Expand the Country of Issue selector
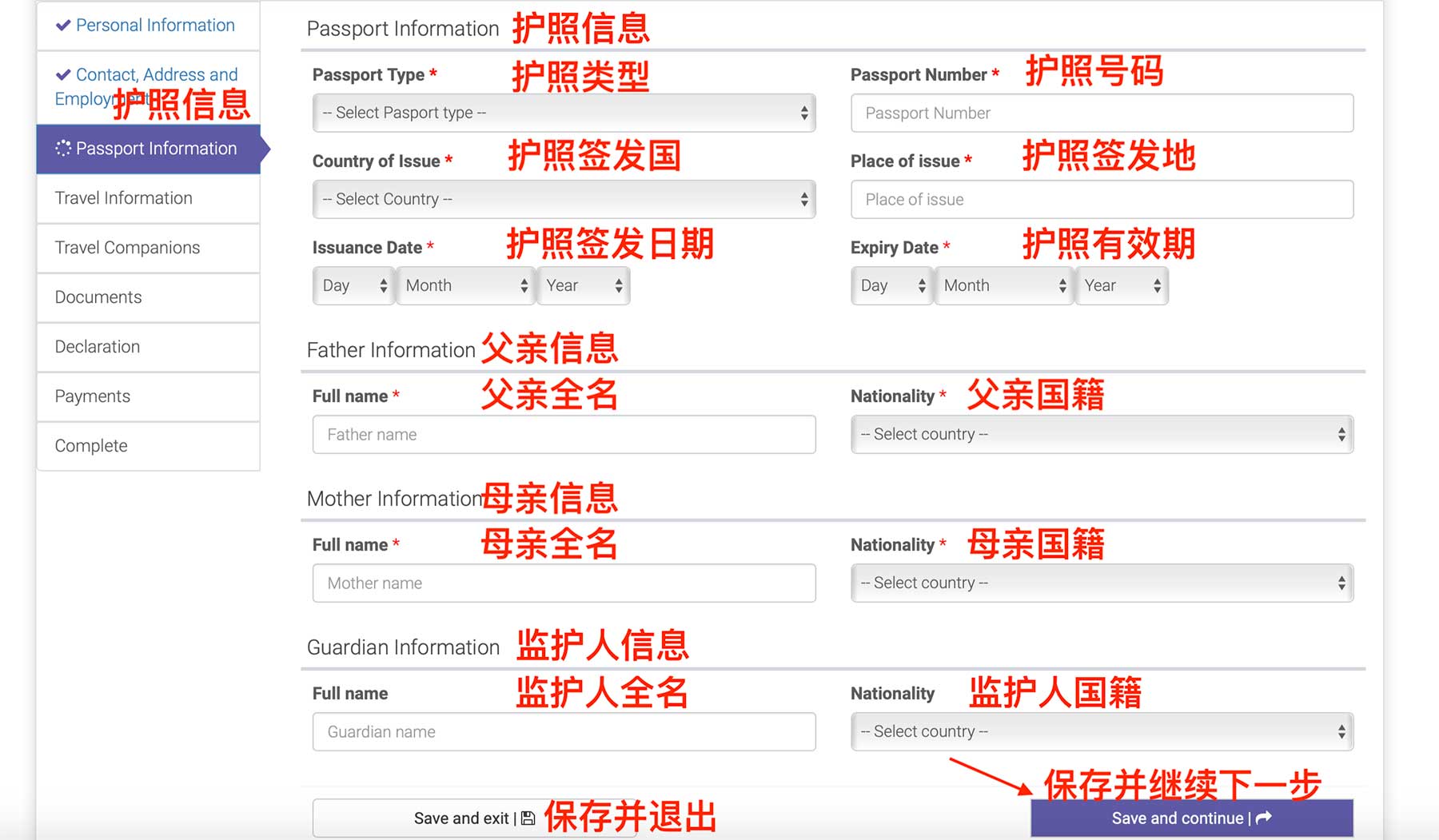1439x840 pixels. click(564, 200)
